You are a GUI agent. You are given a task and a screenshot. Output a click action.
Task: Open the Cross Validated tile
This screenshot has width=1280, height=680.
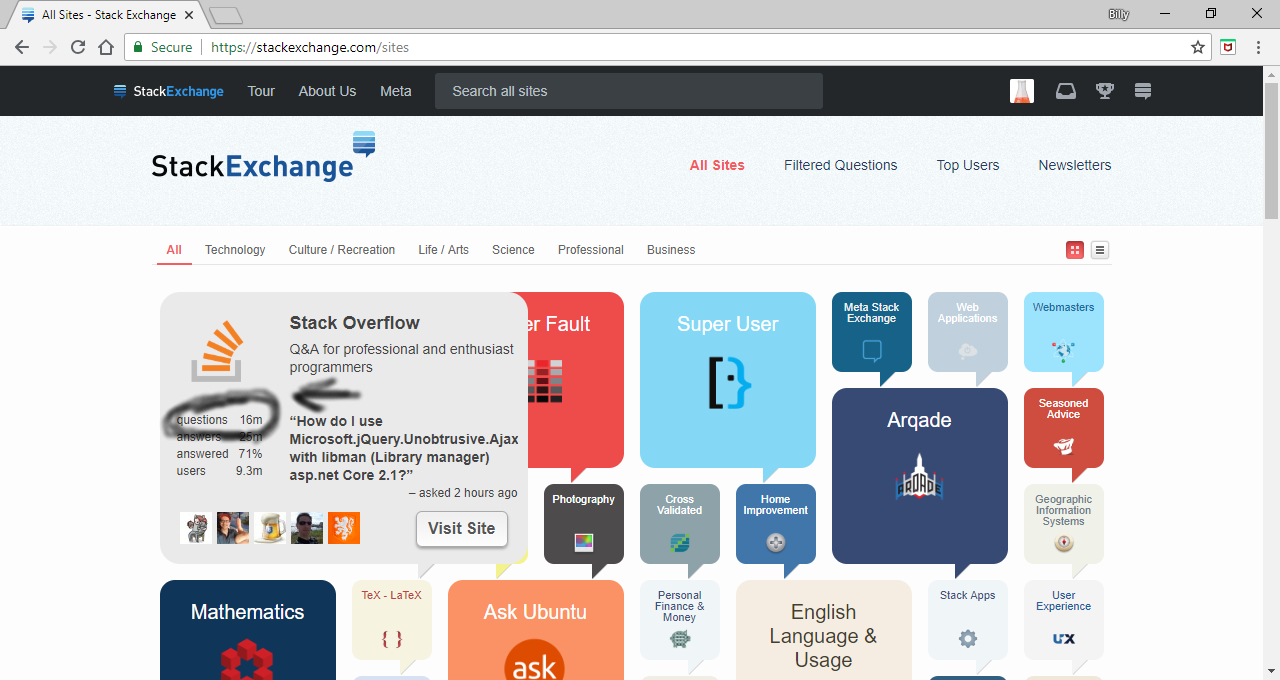[679, 524]
